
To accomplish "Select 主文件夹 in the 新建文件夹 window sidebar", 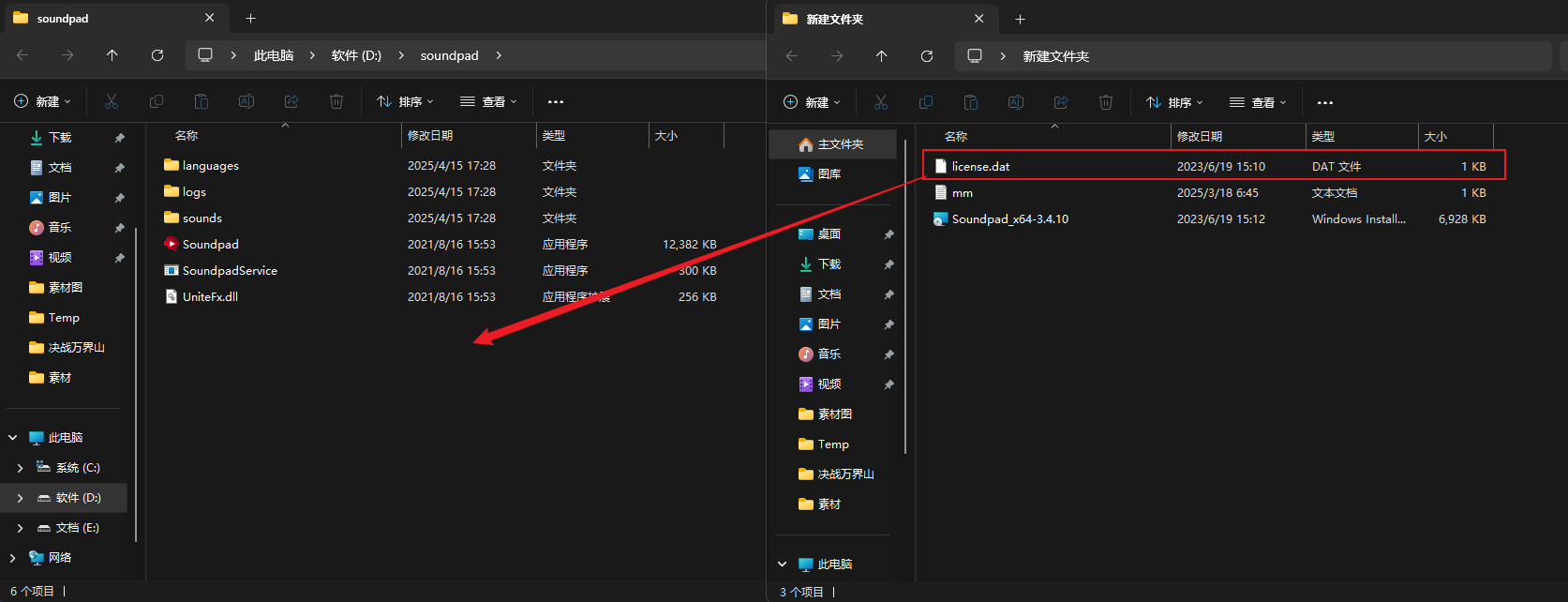I will [832, 144].
